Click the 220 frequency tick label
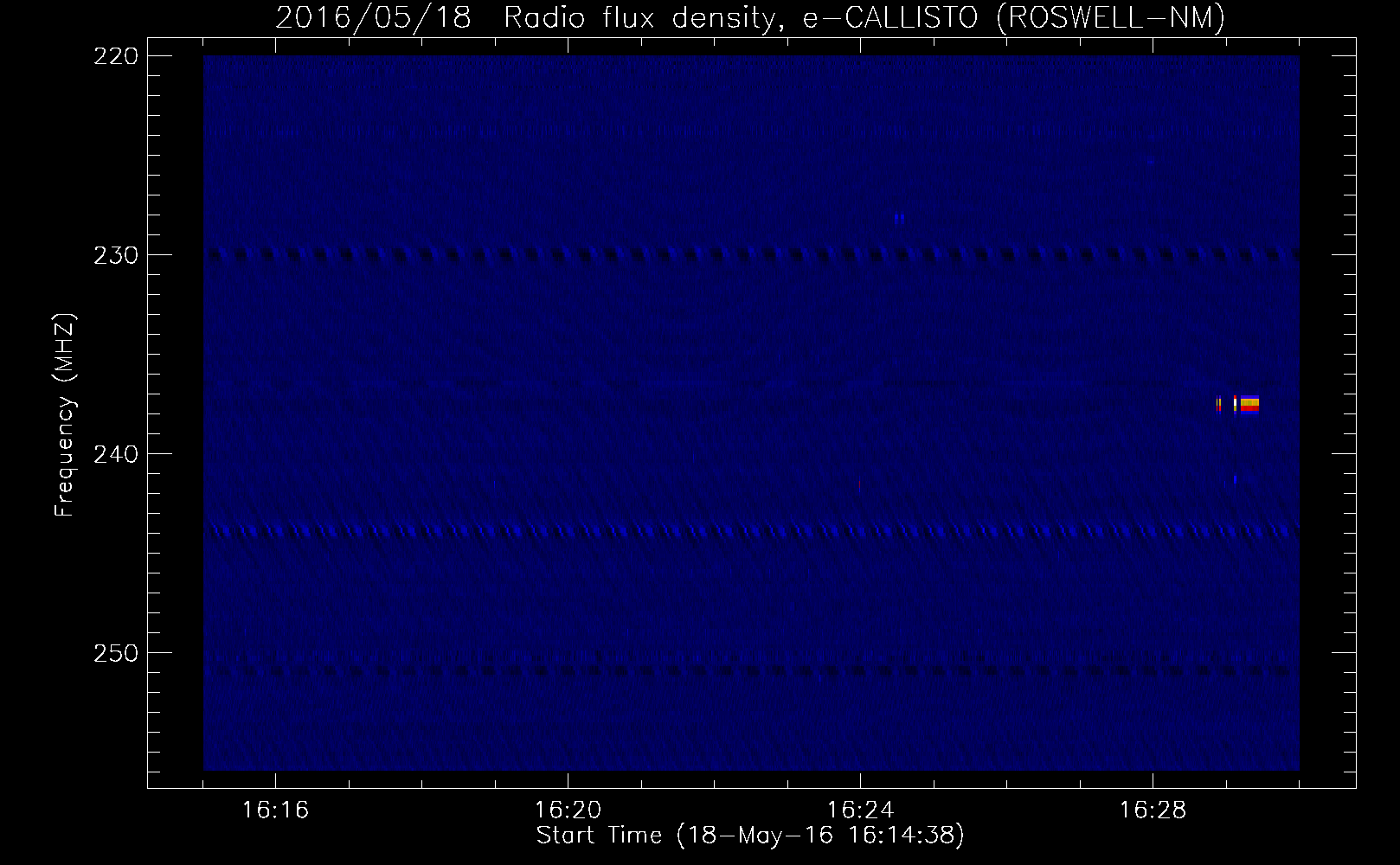 [x=115, y=56]
